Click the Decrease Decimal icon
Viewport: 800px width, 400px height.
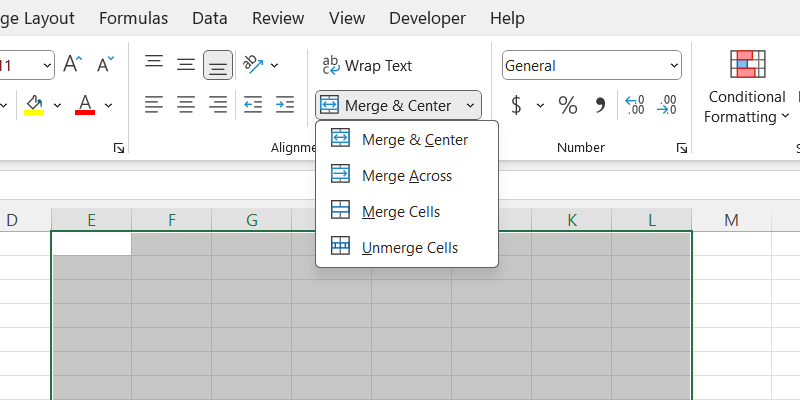[x=667, y=105]
